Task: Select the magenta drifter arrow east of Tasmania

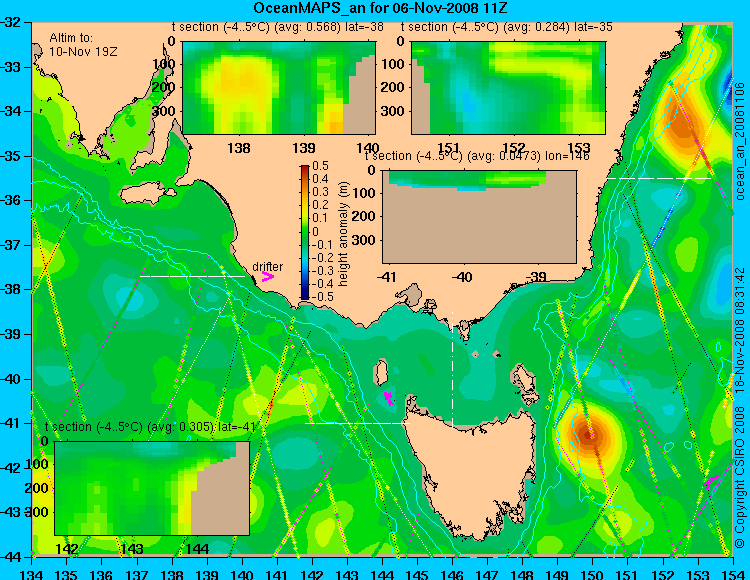Action: (x=710, y=482)
